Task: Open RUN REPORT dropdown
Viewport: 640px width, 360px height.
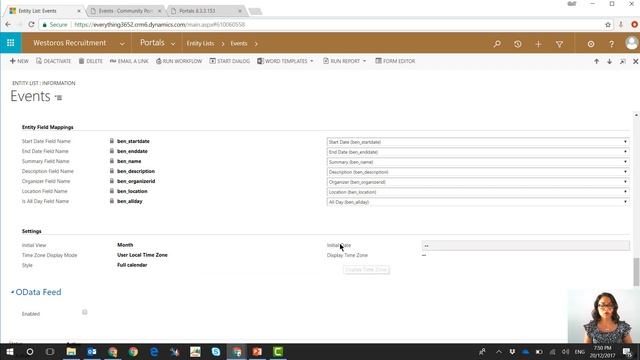Action: click(345, 61)
